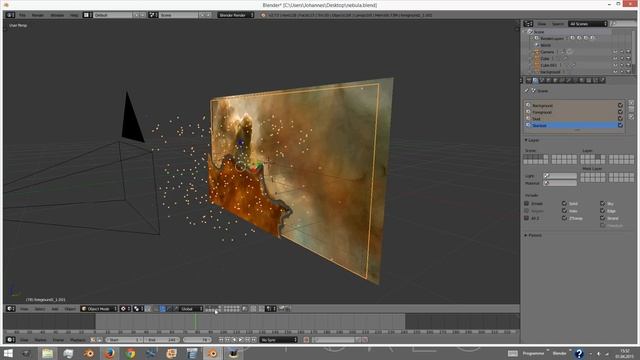Expand the Passes panel

[x=533, y=235]
